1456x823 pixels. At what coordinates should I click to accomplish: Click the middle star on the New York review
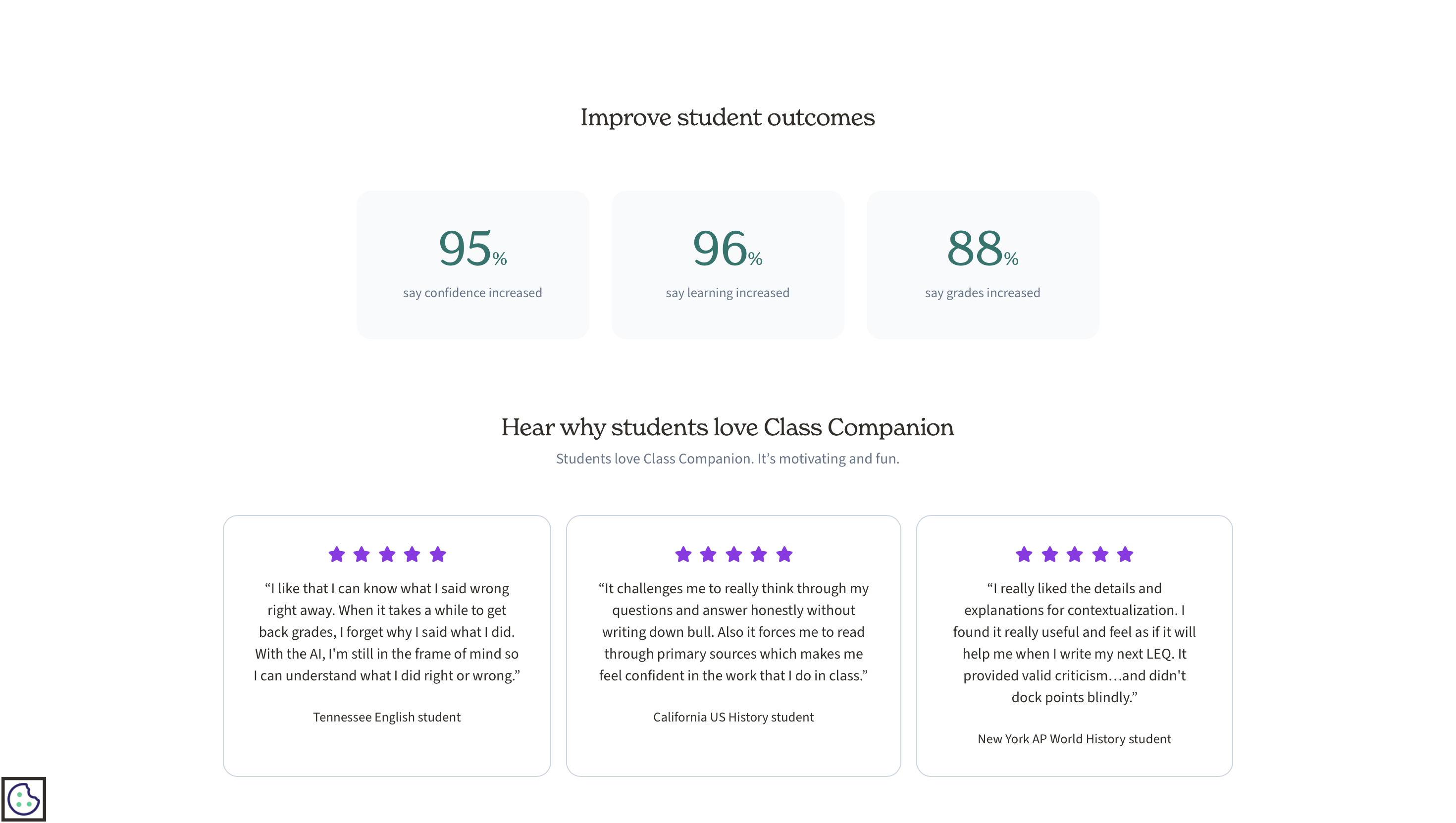coord(1075,555)
